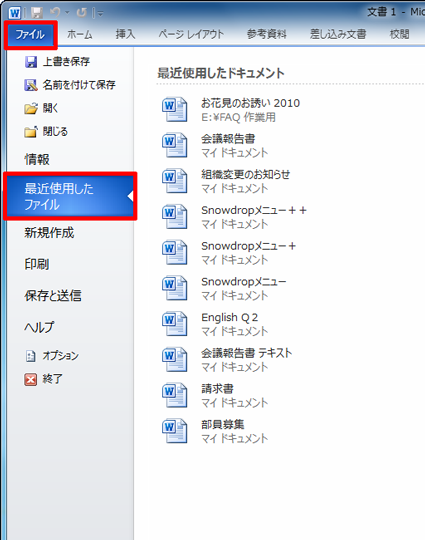Viewport: 425px width, 540px height.
Task: Select the 校閲 ribbon tab
Action: point(399,34)
